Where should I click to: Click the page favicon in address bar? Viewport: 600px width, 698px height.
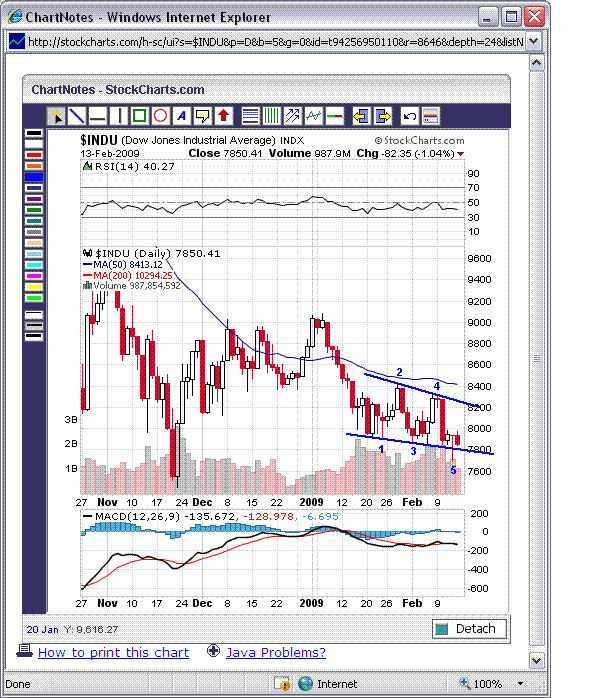17,42
